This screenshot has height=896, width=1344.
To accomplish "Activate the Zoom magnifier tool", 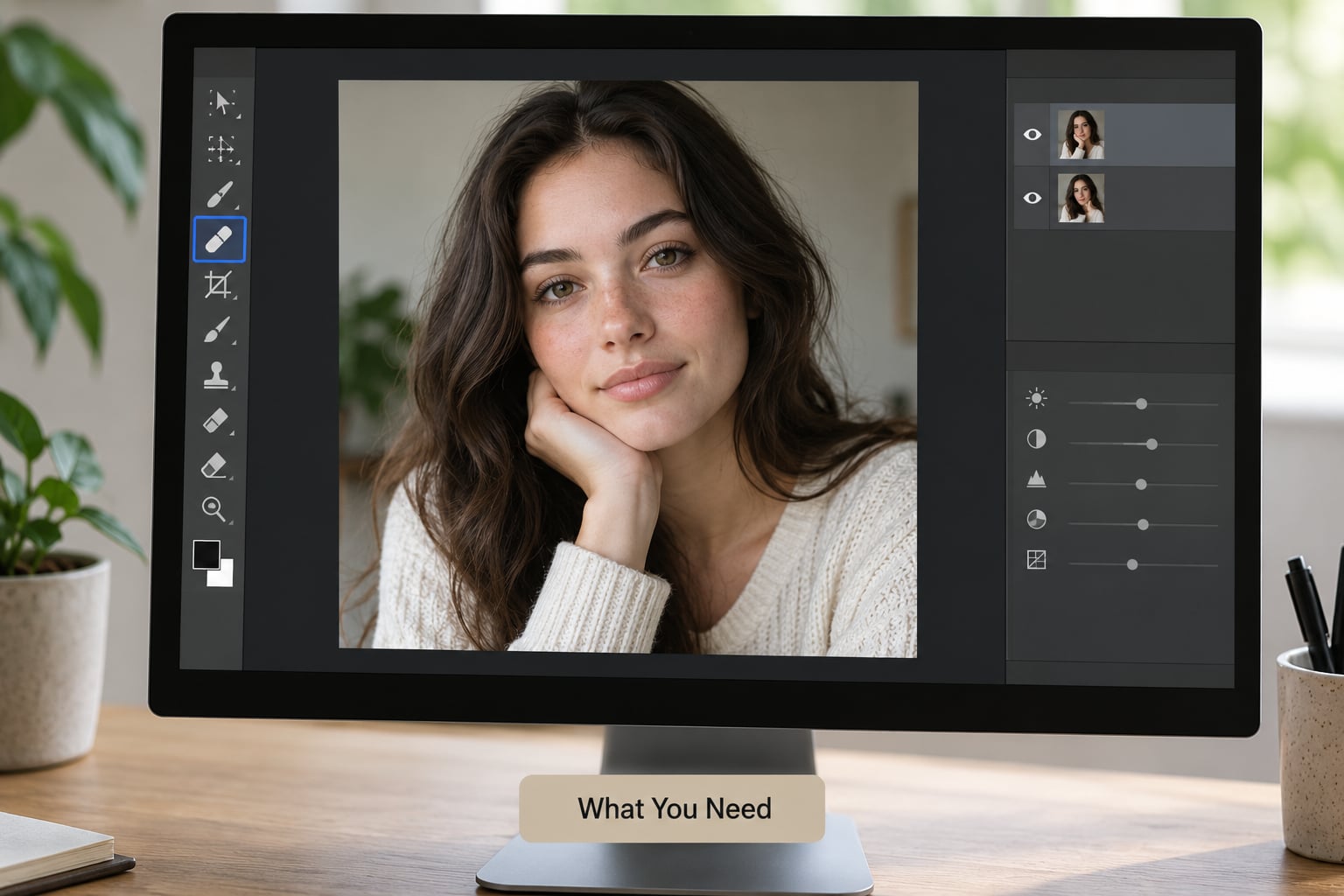I will (213, 508).
